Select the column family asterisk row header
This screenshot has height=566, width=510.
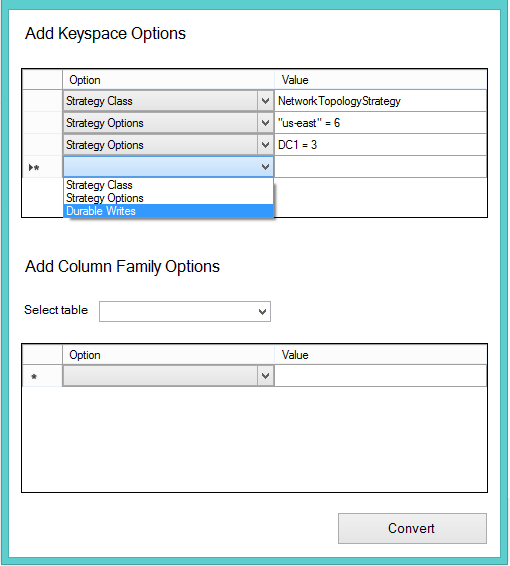(x=42, y=376)
